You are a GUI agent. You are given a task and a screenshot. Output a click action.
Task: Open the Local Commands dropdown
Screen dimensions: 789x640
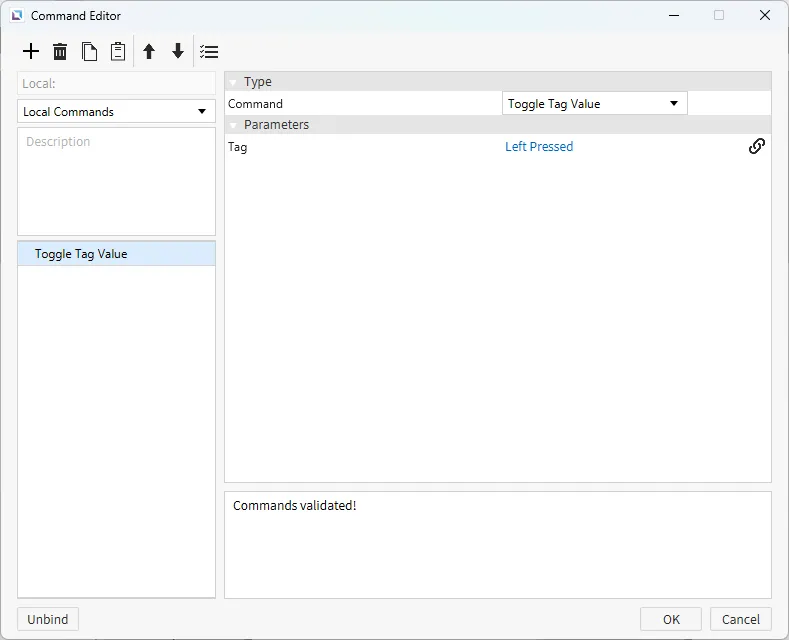tap(116, 111)
